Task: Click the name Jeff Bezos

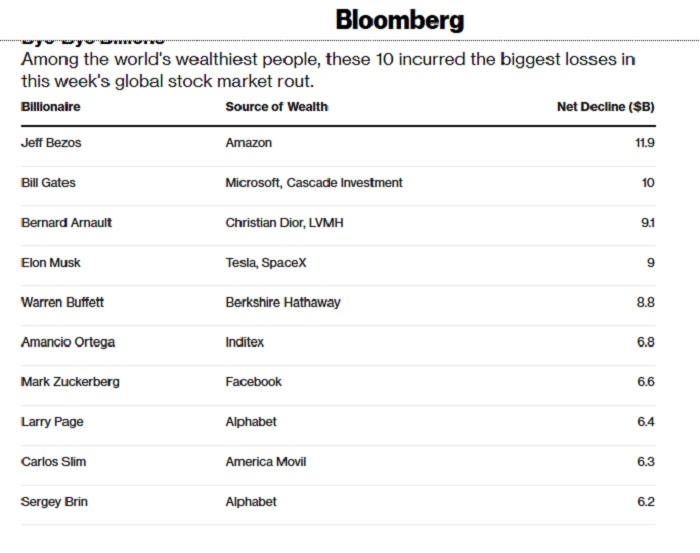Action: 51,143
